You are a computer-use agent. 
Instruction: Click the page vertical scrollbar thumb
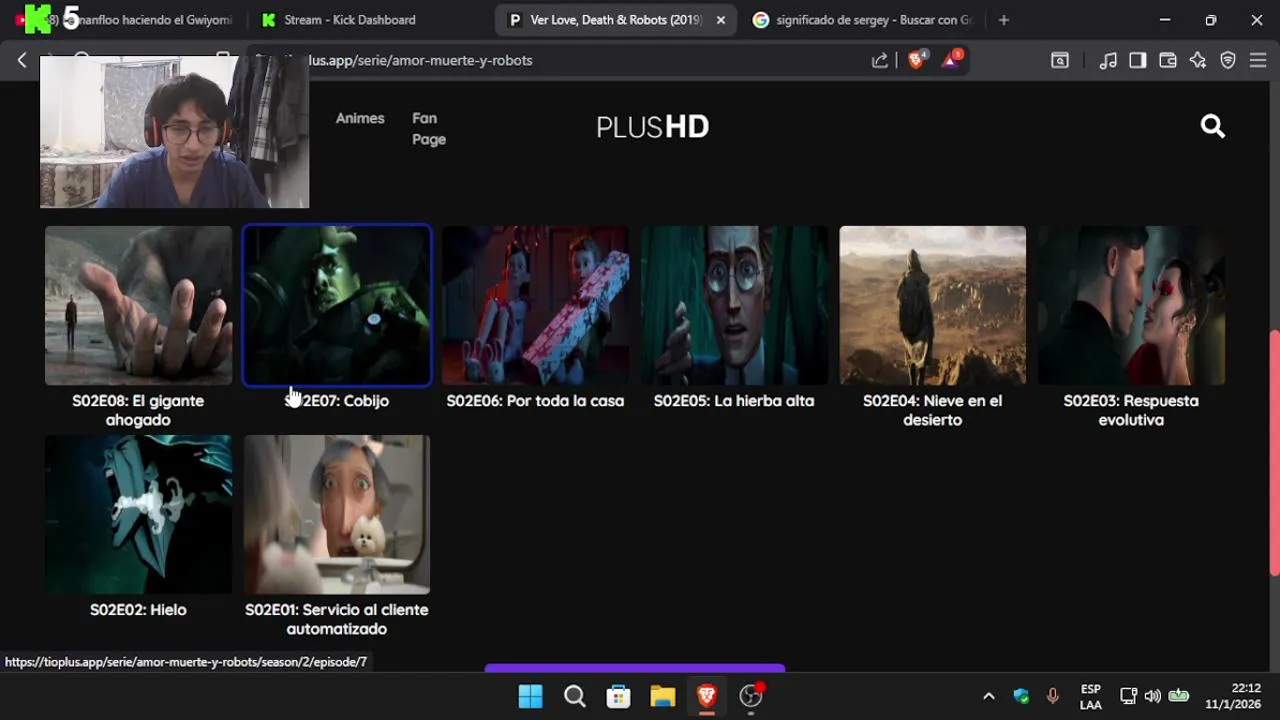(x=1274, y=452)
